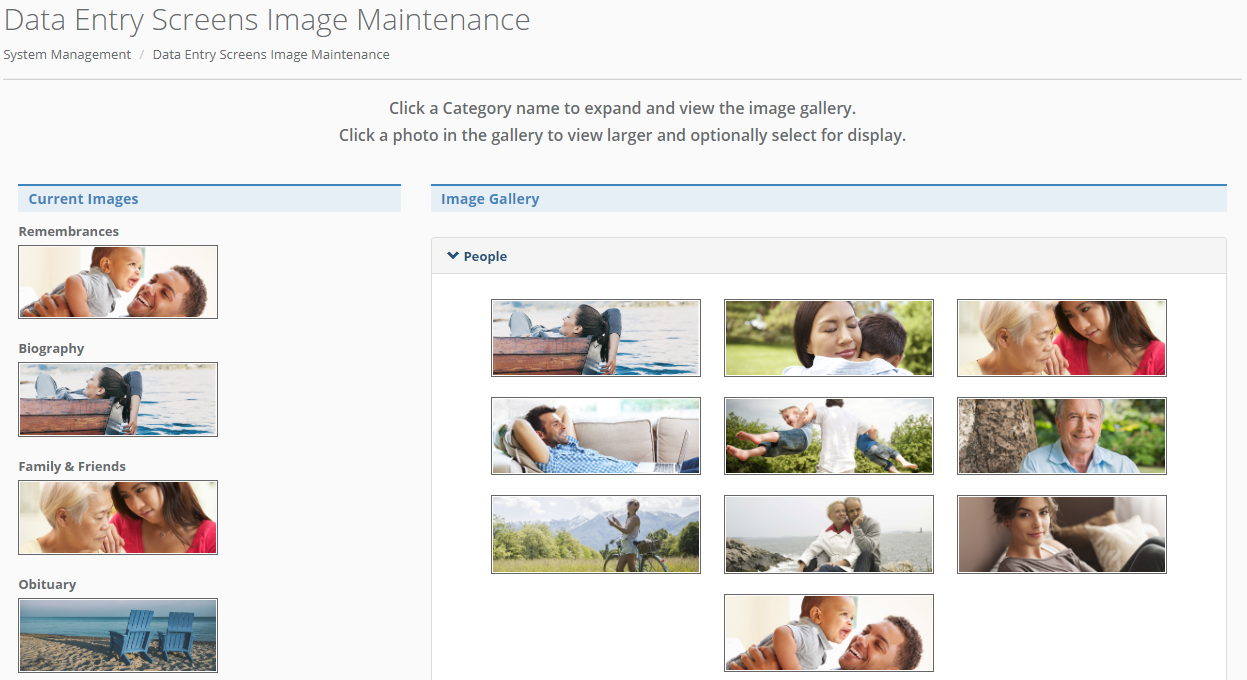Click the Current Images panel header
Viewport: 1247px width, 680px height.
pyautogui.click(x=83, y=199)
